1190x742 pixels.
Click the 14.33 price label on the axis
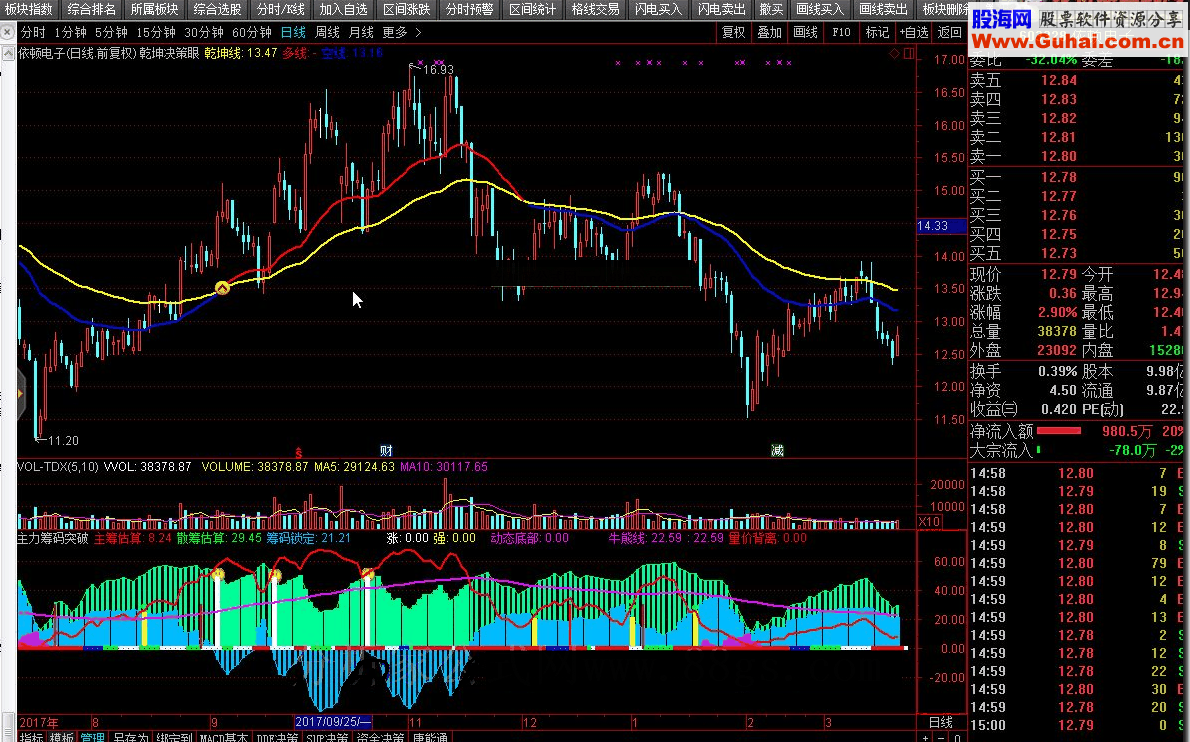[x=942, y=225]
